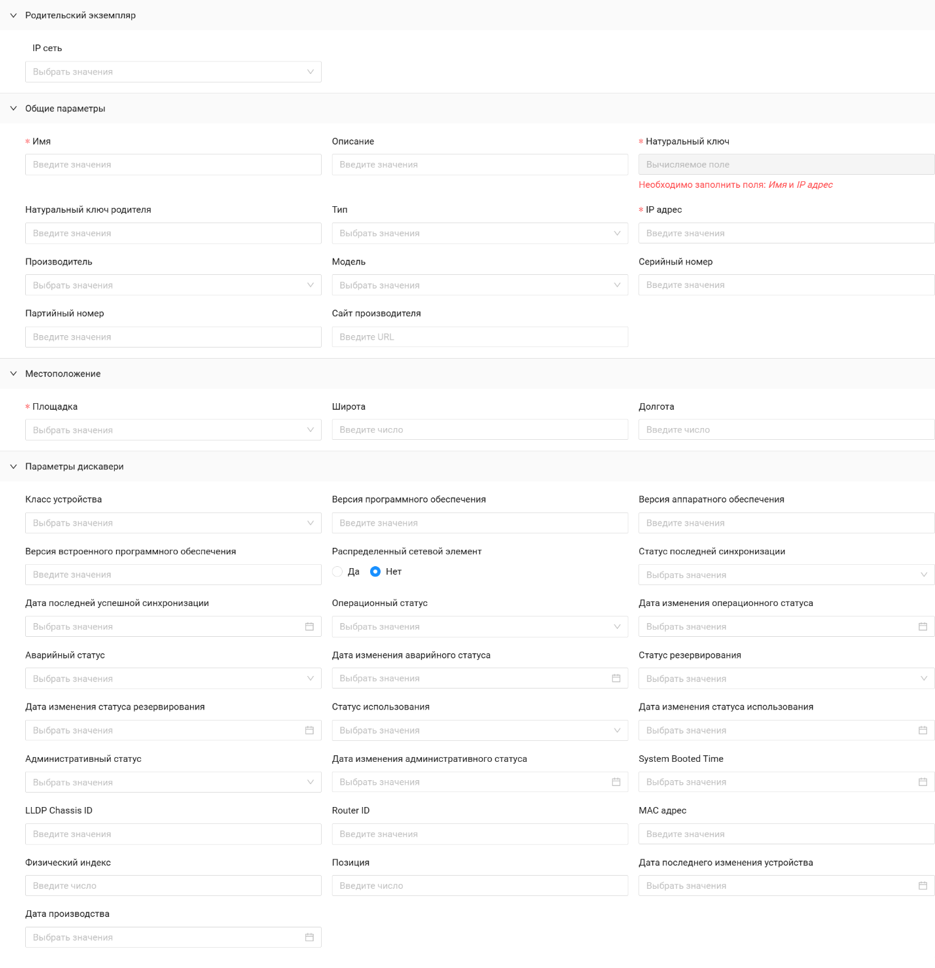Screen dimensions: 935x968
Task: Open calendar for Дата изменения статуса резервирования
Action: pyautogui.click(x=309, y=731)
